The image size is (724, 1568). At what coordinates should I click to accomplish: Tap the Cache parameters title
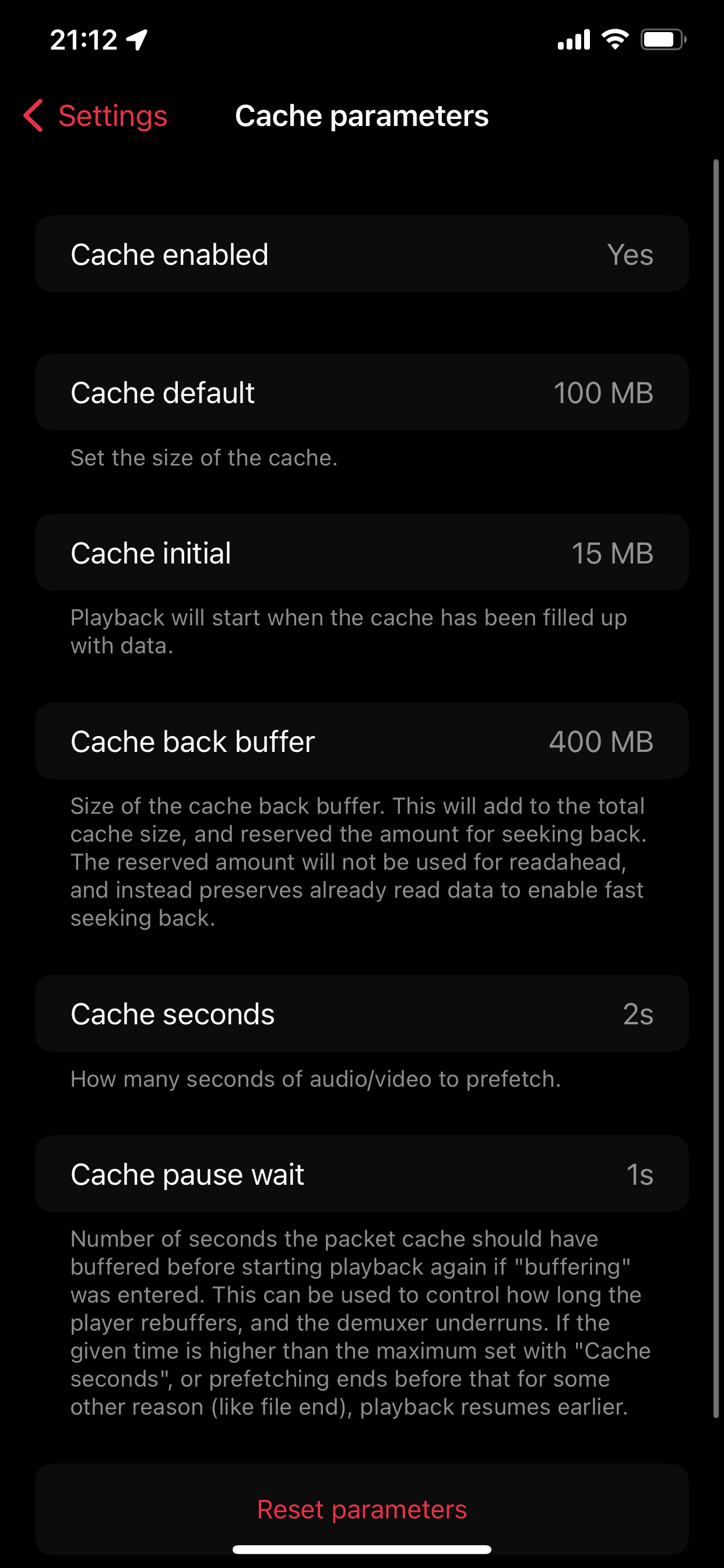point(362,116)
